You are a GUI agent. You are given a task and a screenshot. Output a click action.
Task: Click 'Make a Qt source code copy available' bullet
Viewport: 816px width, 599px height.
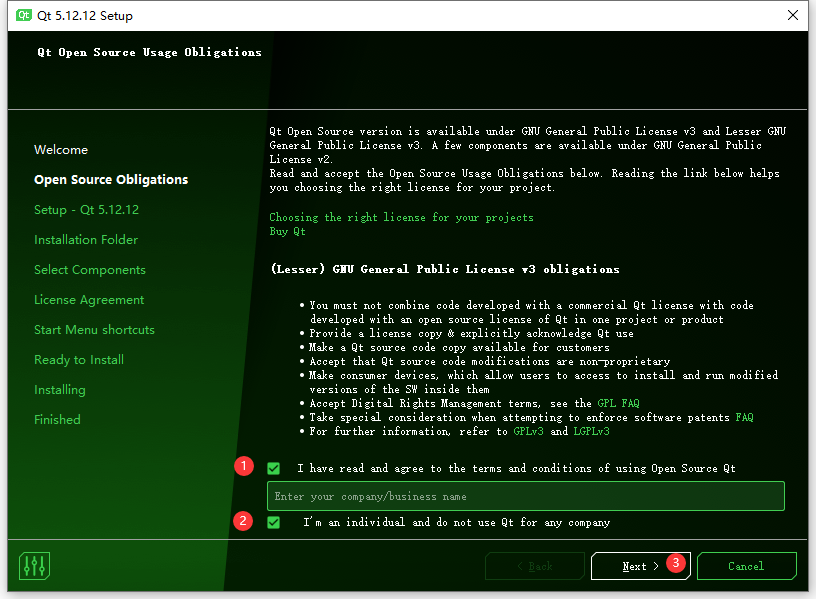coord(459,347)
